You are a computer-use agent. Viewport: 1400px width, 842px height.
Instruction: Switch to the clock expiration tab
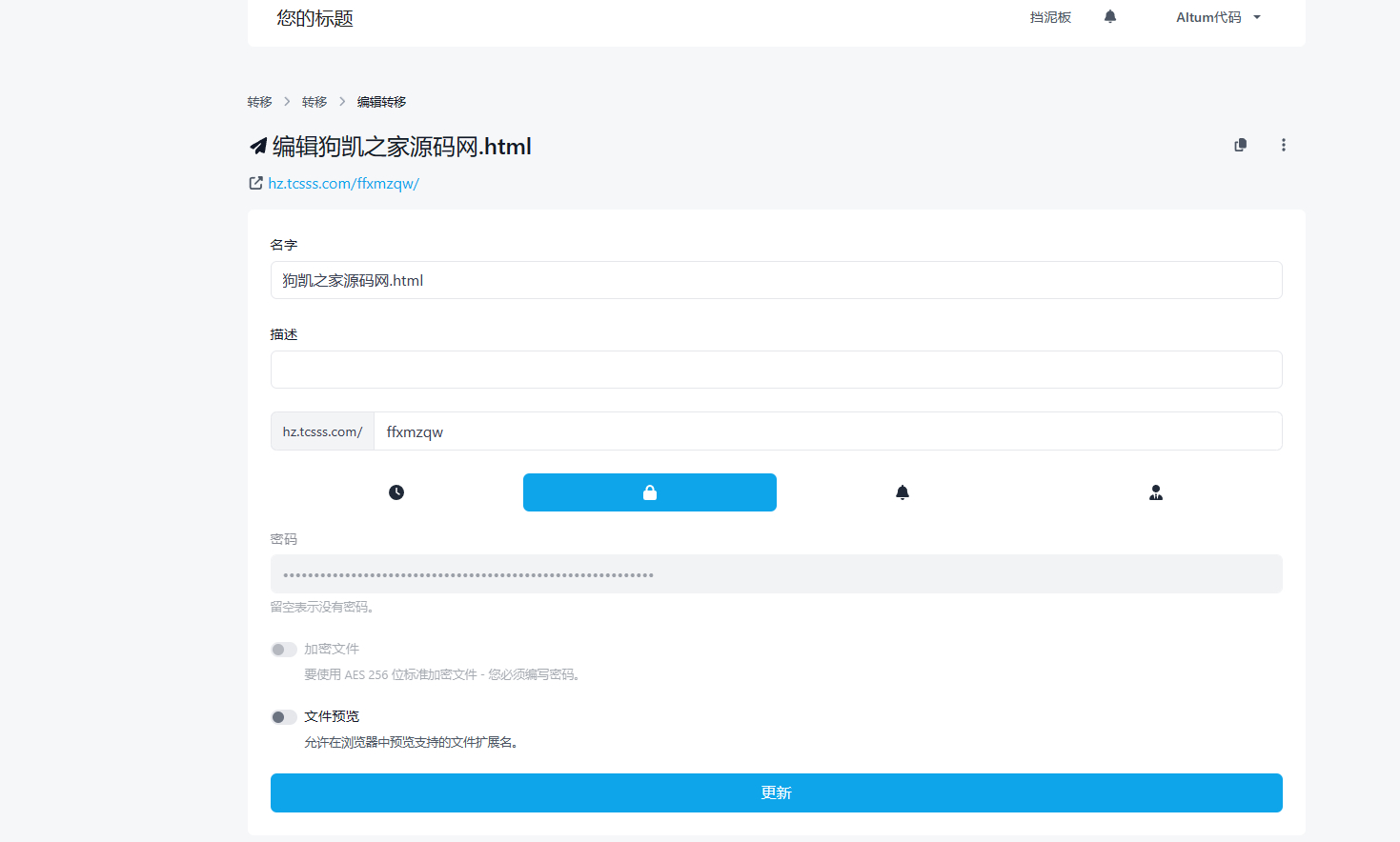coord(396,492)
